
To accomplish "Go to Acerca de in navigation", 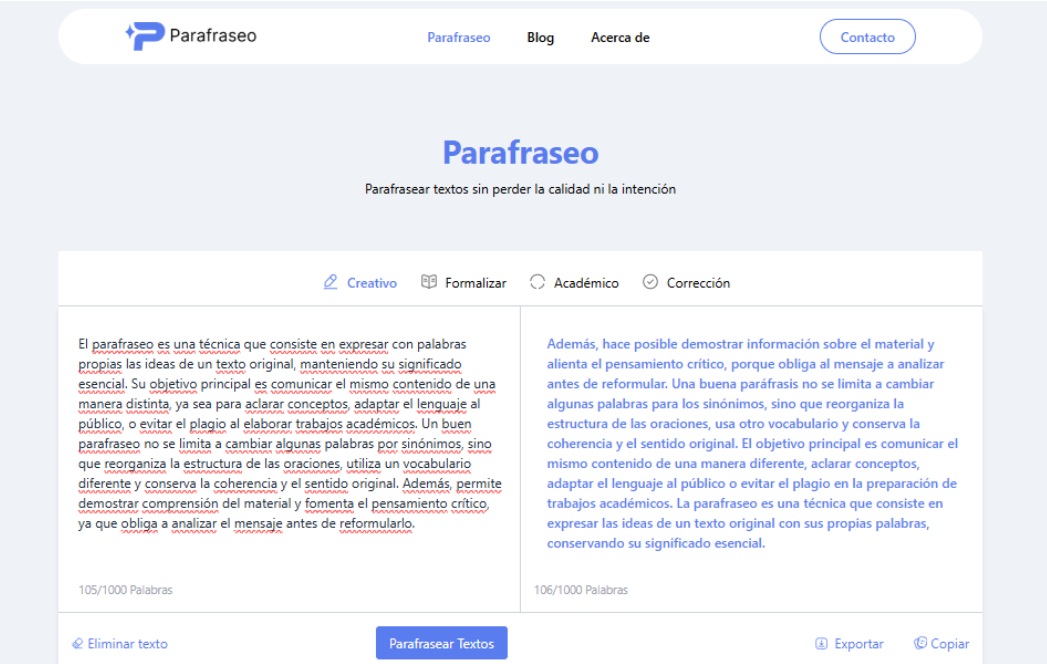I will pyautogui.click(x=620, y=38).
